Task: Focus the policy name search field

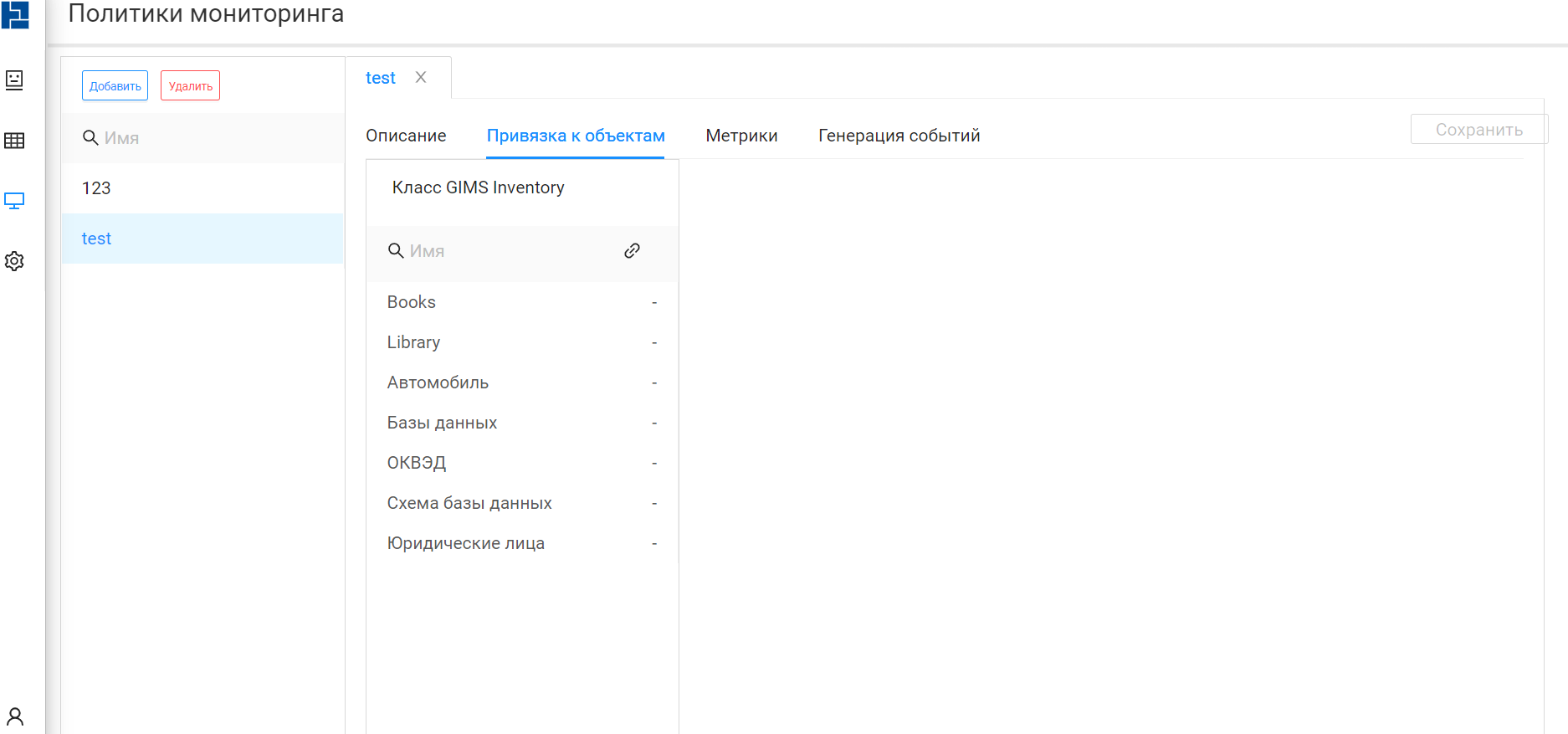Action: (218, 138)
